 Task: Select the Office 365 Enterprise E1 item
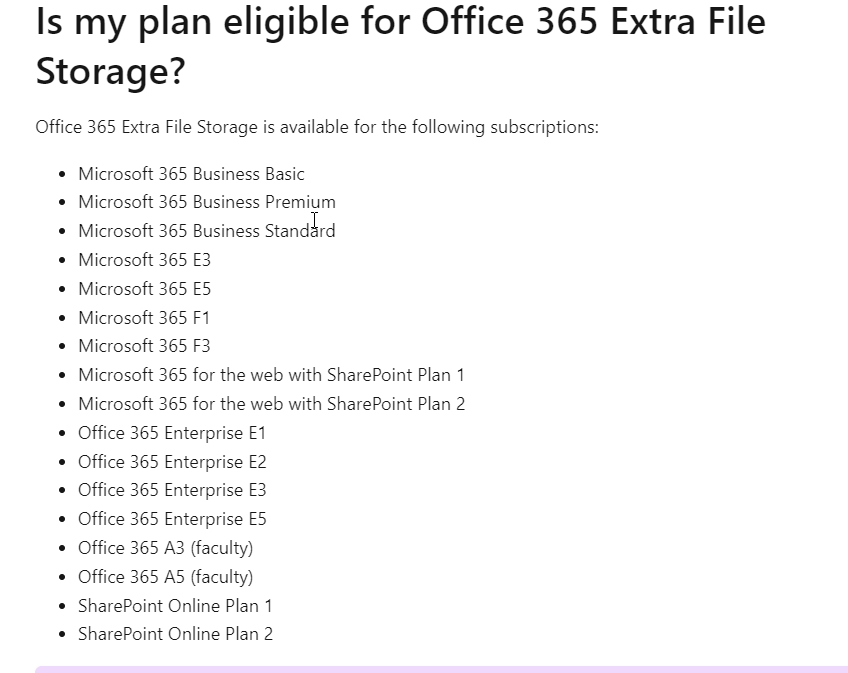(172, 433)
